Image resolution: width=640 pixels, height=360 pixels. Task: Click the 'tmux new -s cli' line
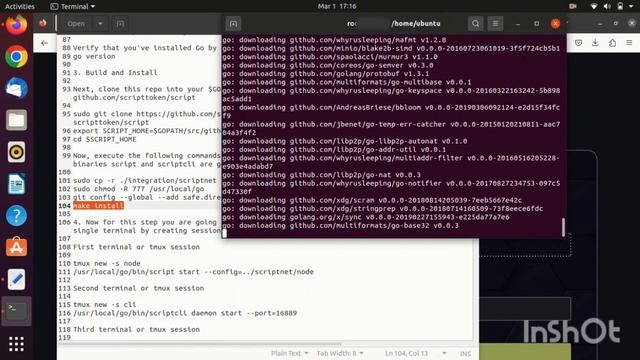[x=104, y=304]
